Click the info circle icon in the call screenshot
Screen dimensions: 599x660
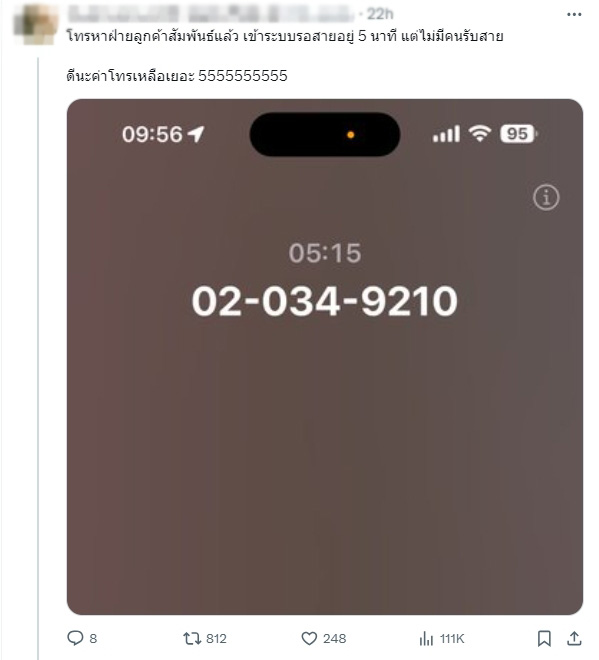click(546, 197)
